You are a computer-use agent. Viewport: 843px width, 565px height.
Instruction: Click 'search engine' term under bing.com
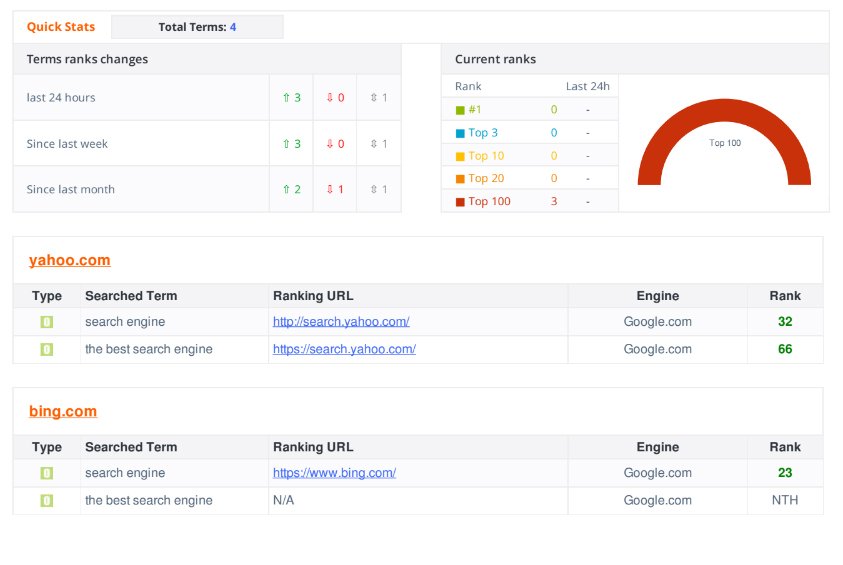(x=125, y=473)
